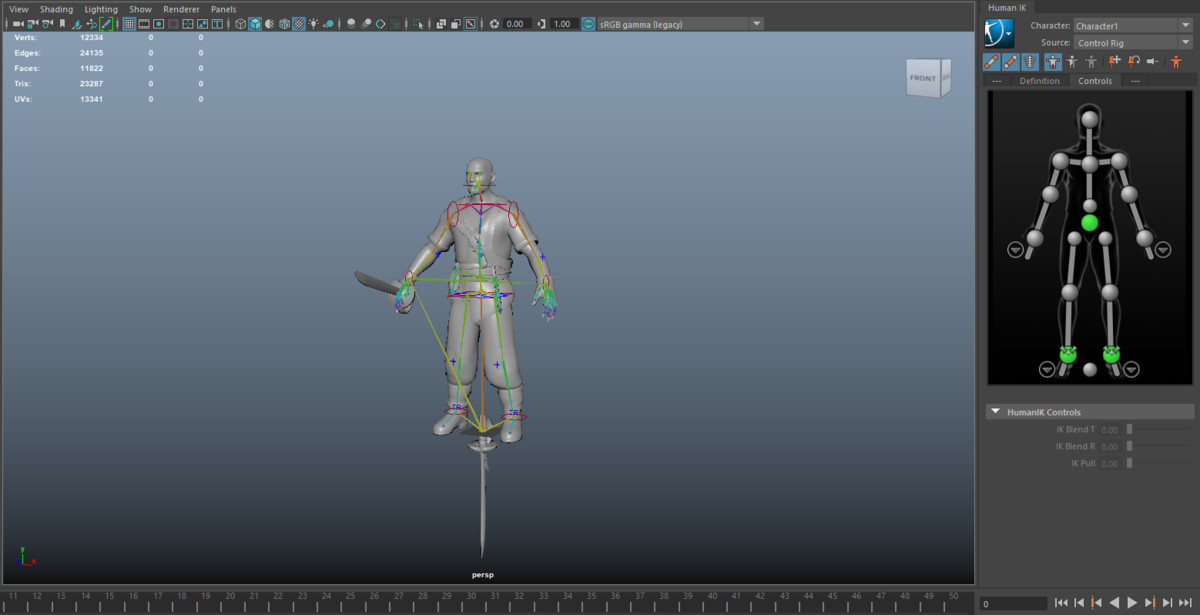Image resolution: width=1200 pixels, height=615 pixels.
Task: Click the play forward playback button
Action: (1131, 602)
